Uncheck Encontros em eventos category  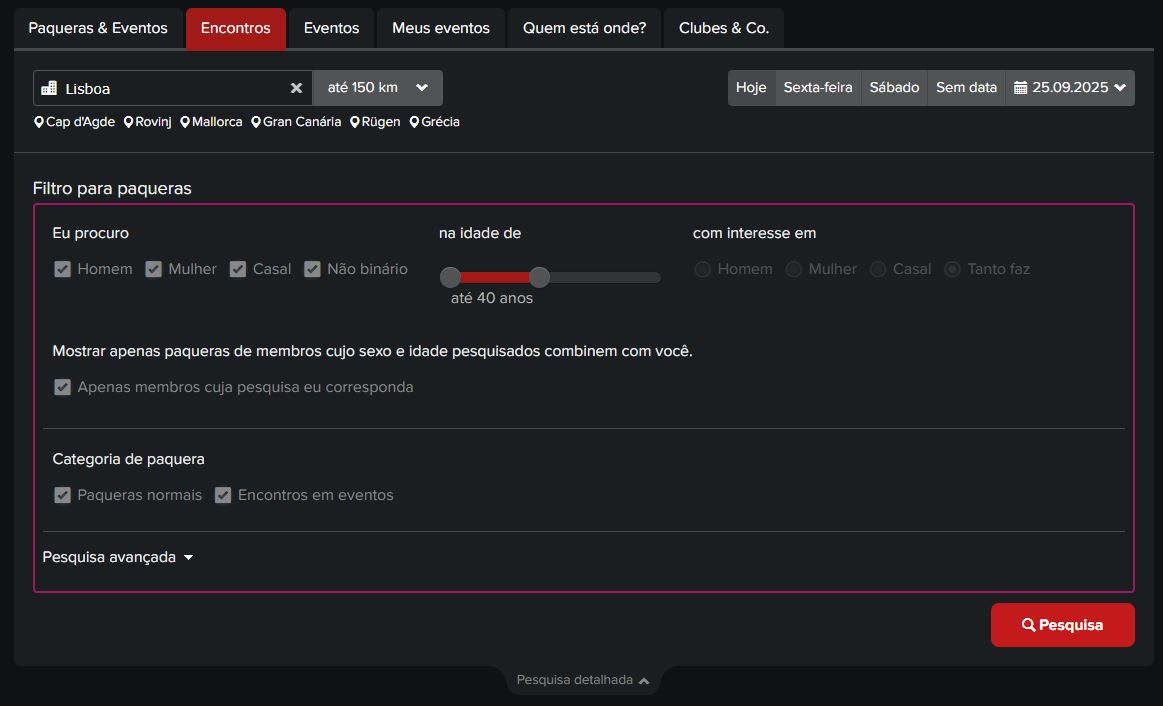[223, 495]
